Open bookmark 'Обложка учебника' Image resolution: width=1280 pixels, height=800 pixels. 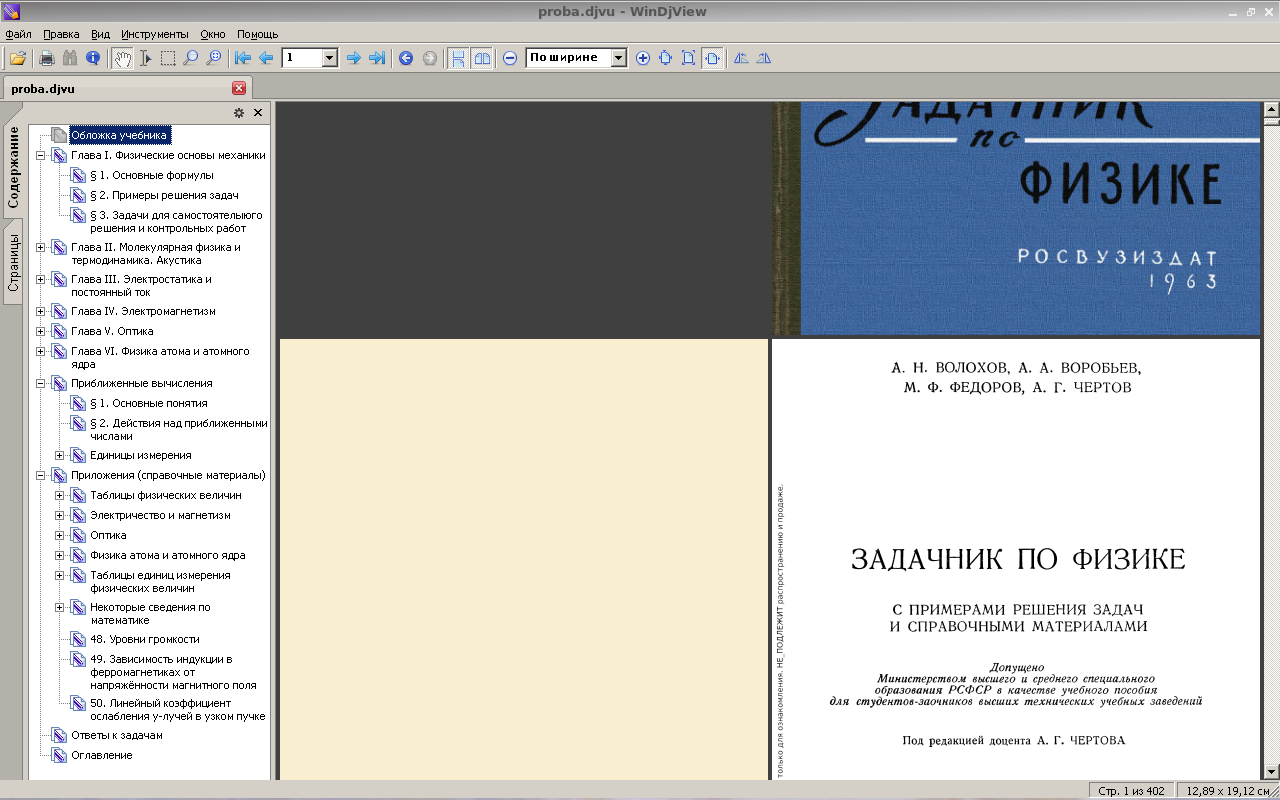click(119, 135)
